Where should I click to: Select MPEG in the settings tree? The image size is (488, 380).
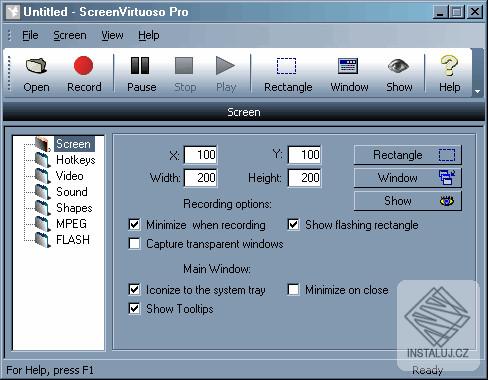[71, 224]
